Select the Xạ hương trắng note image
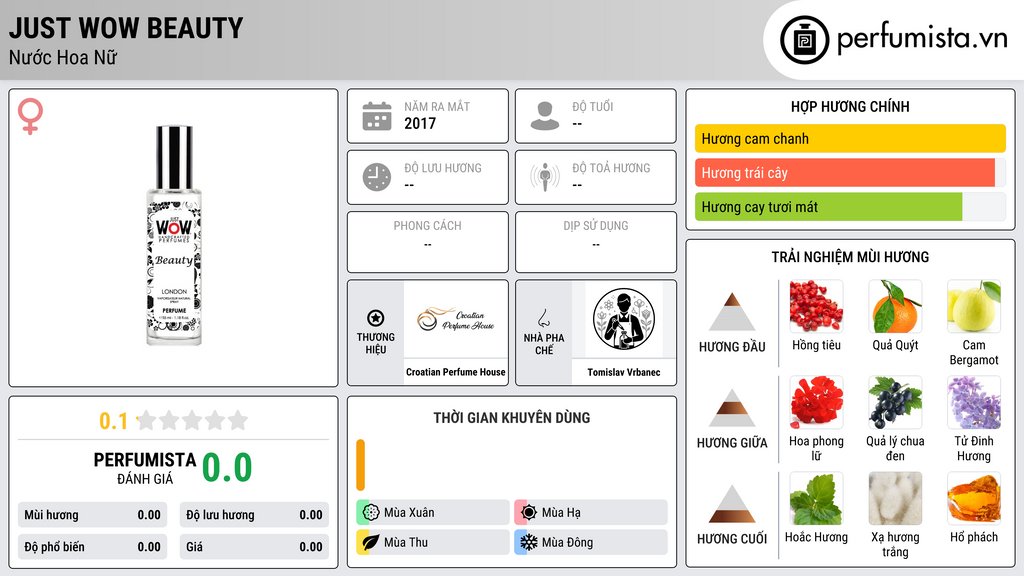The image size is (1024, 576). coord(895,498)
